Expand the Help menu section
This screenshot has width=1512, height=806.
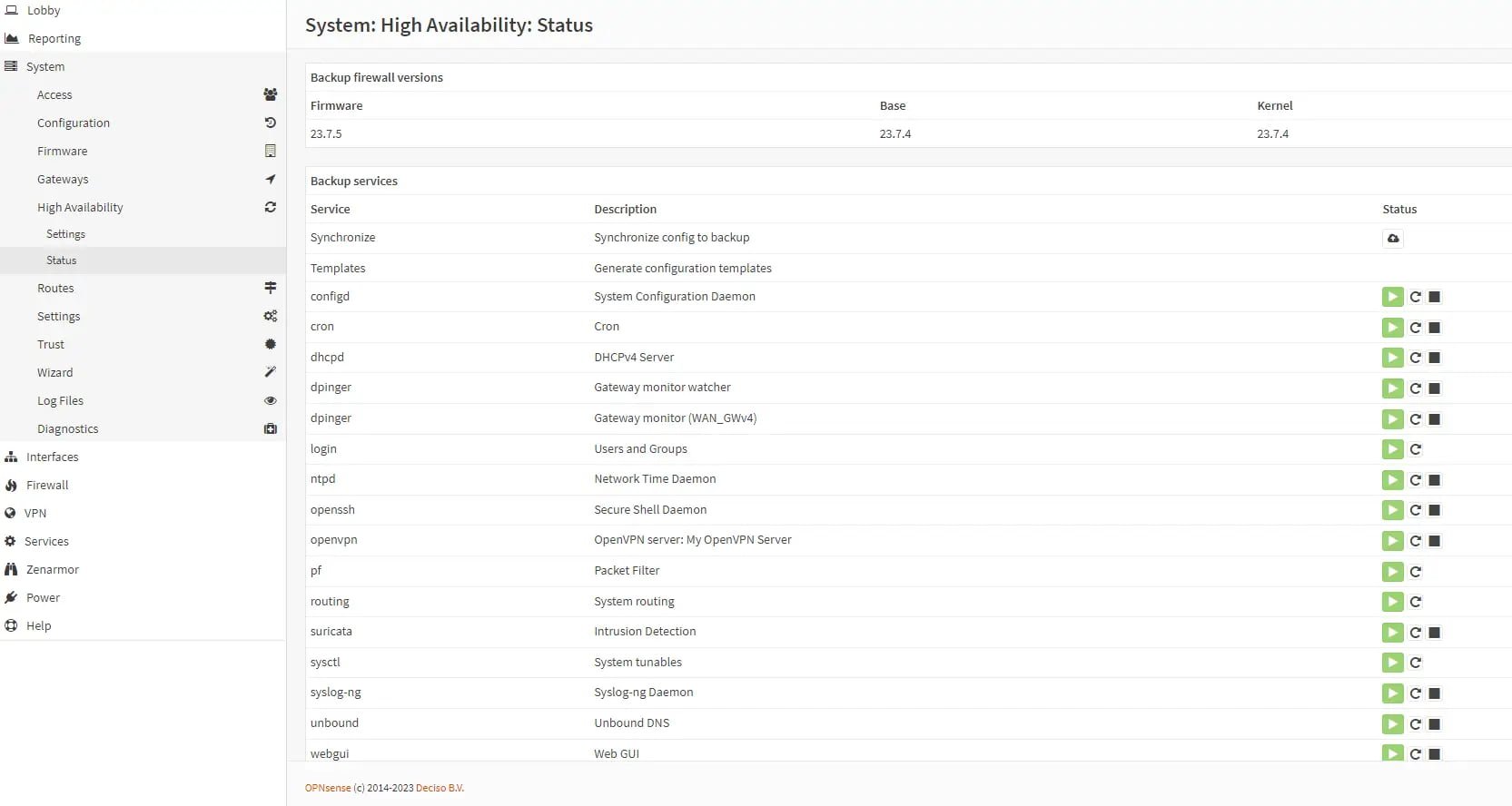click(x=143, y=625)
